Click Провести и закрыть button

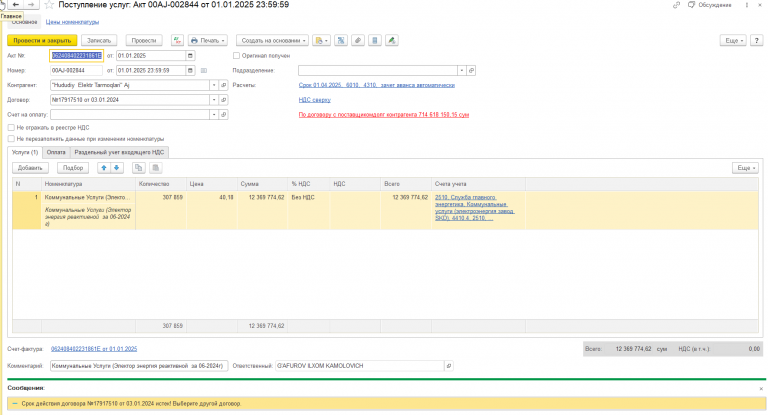click(x=42, y=41)
